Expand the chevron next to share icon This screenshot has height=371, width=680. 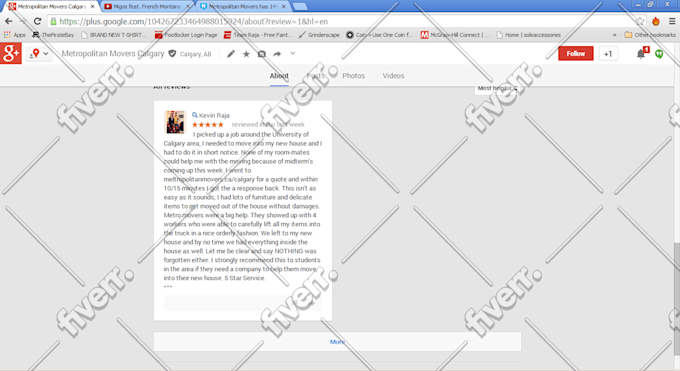coord(293,53)
